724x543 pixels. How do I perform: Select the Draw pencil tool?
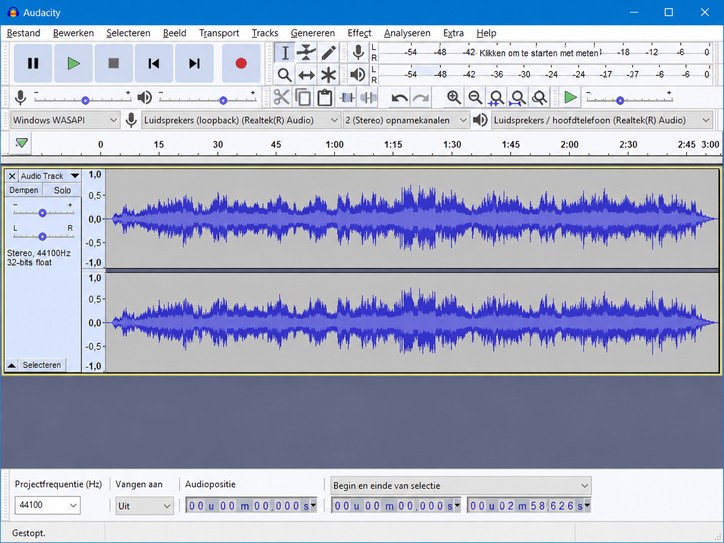(x=328, y=53)
